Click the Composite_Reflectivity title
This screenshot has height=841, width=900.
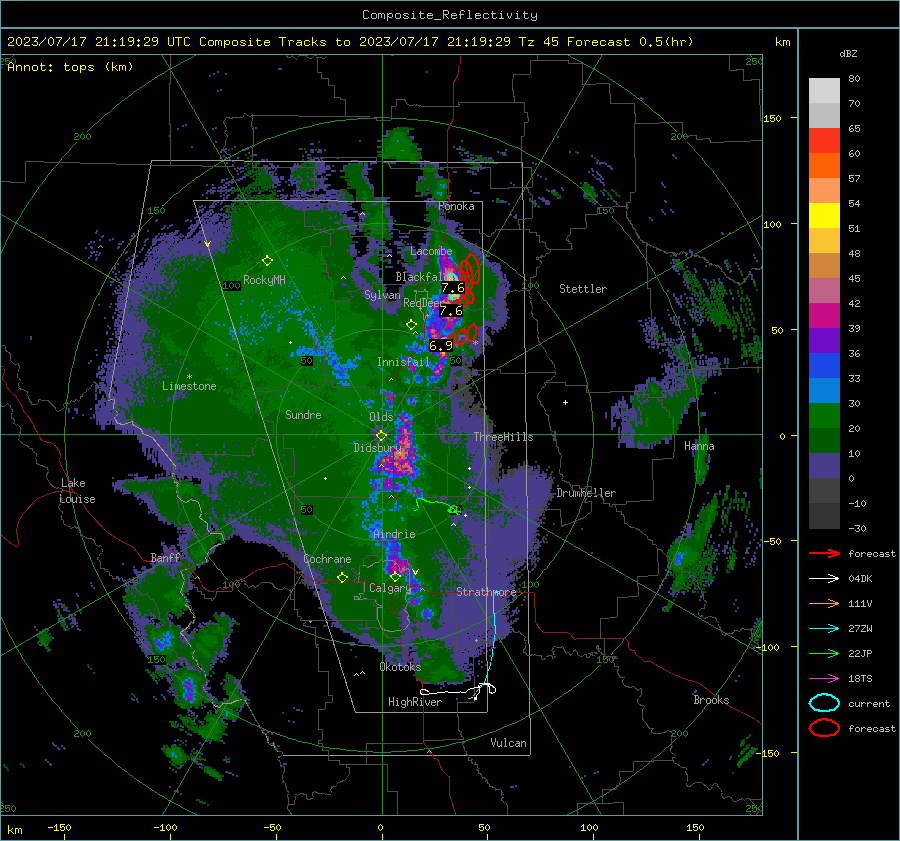pos(450,15)
